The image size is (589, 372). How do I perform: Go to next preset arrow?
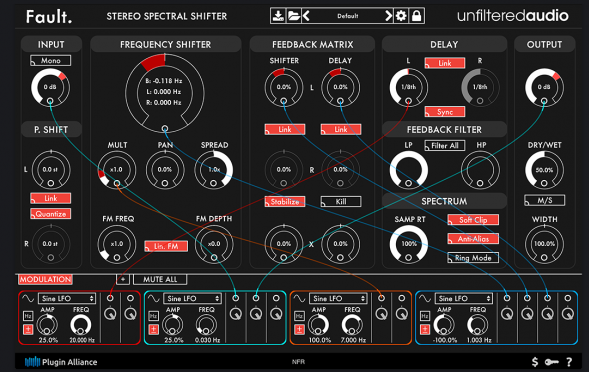coord(388,16)
